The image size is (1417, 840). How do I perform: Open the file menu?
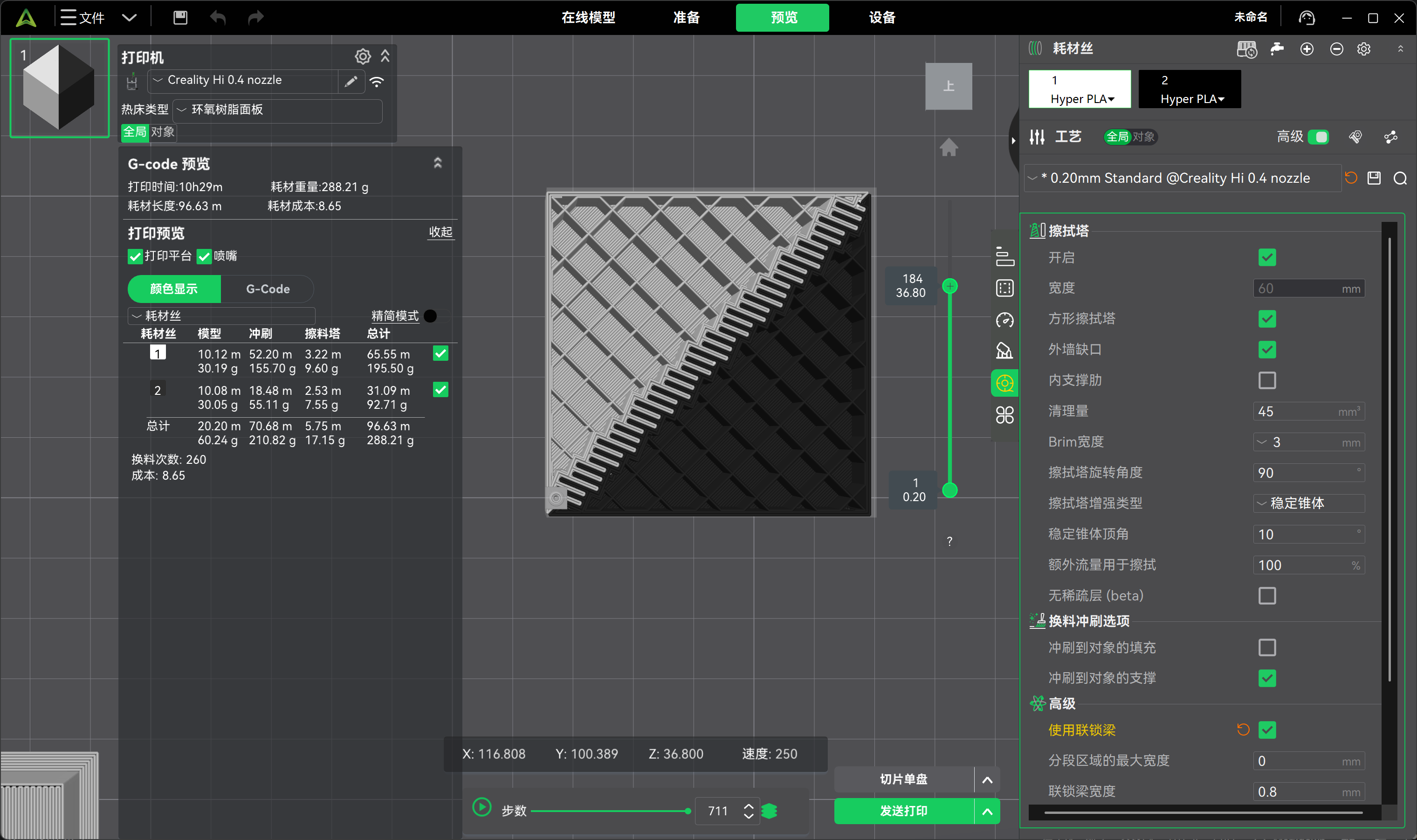click(x=83, y=18)
